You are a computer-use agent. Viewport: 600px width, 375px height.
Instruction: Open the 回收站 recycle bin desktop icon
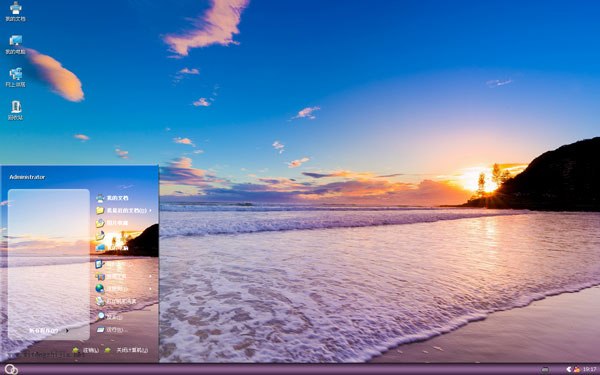tap(15, 111)
